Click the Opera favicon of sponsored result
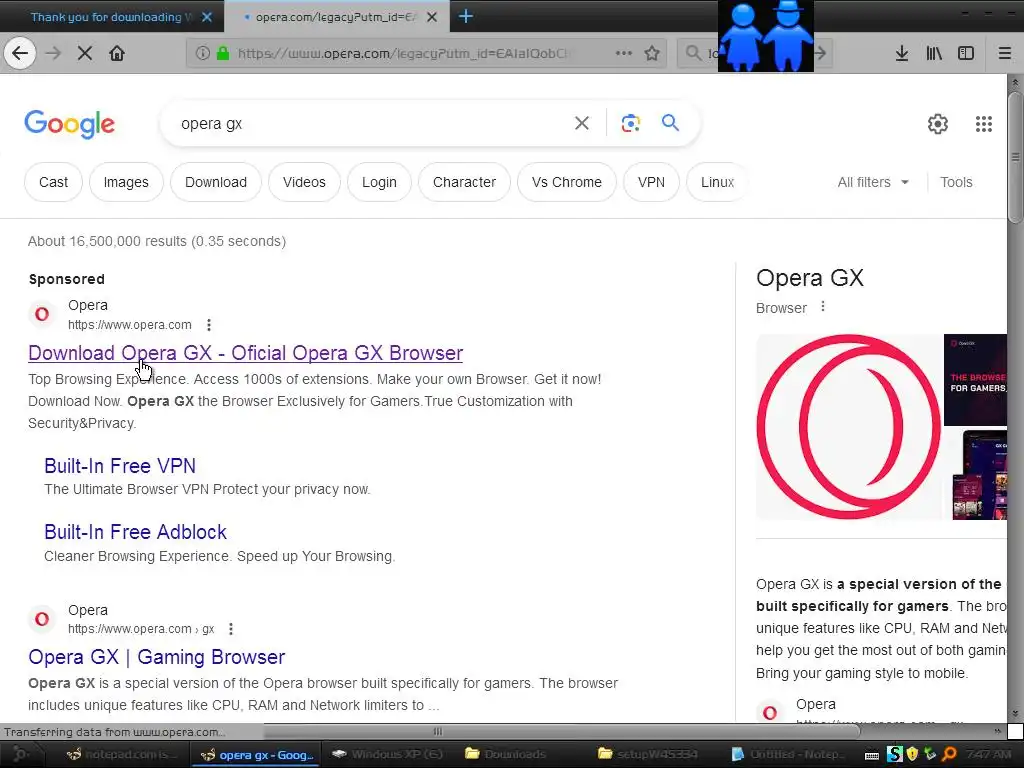Image resolution: width=1024 pixels, height=768 pixels. [x=42, y=314]
